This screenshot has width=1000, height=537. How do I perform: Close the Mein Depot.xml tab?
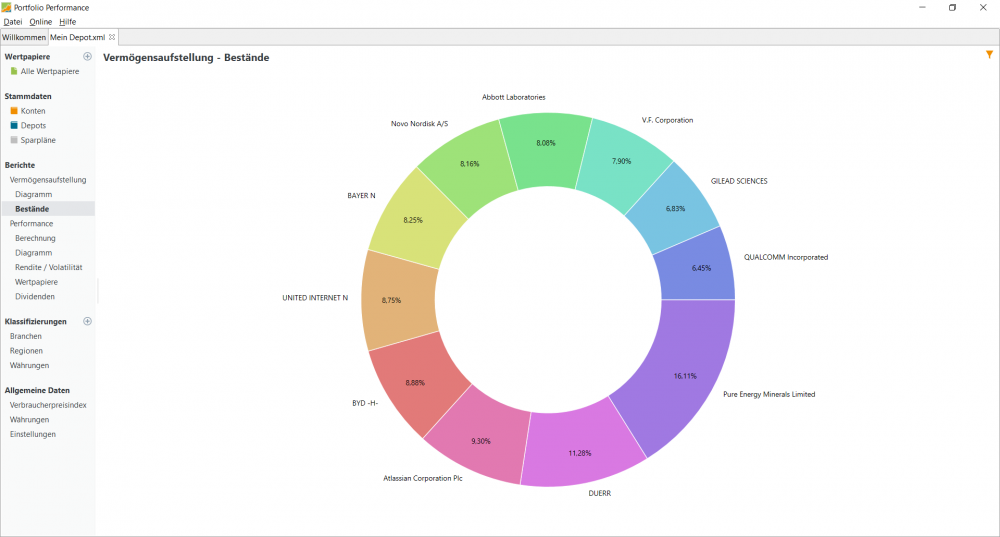click(x=112, y=37)
